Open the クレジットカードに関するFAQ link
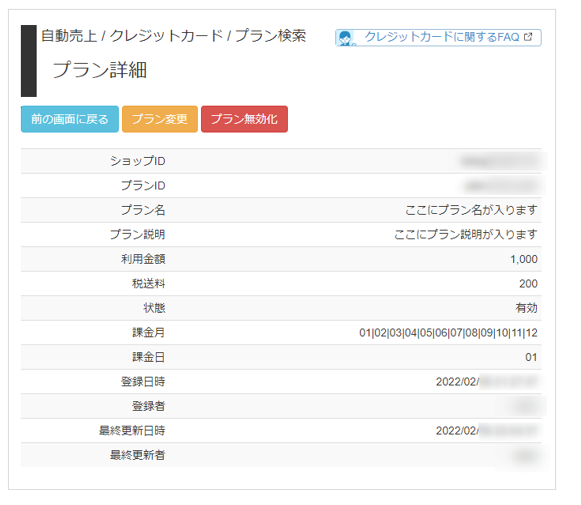Image resolution: width=581 pixels, height=505 pixels. tap(438, 38)
